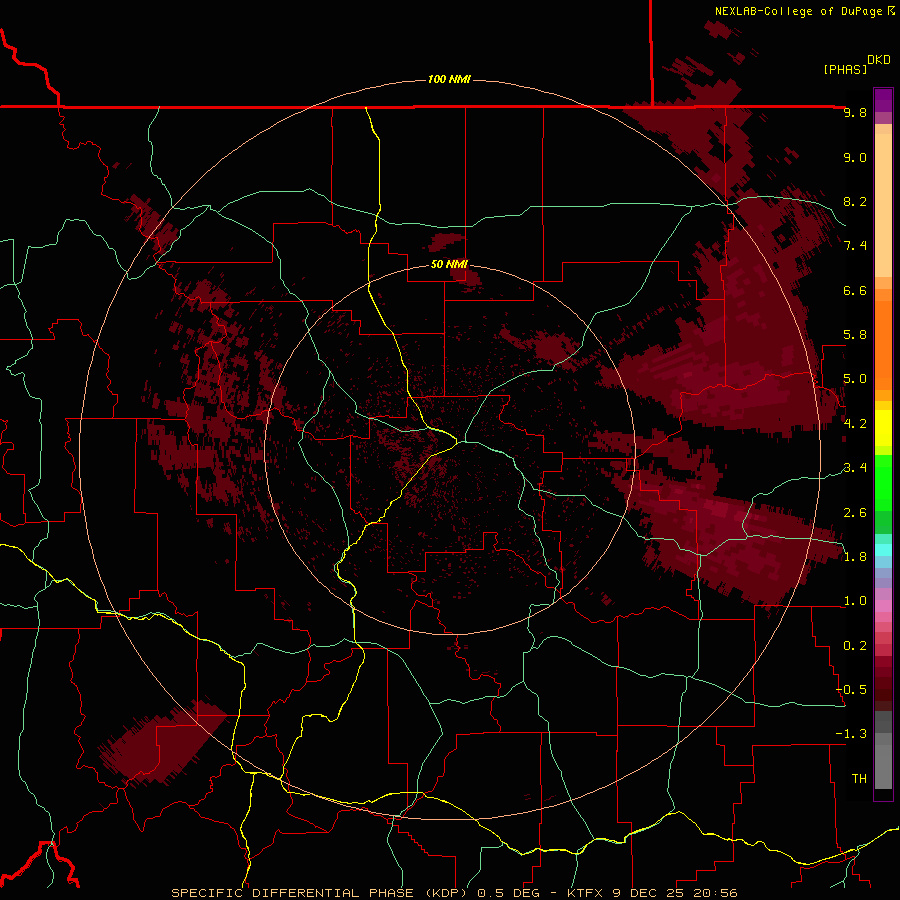
Task: Click the 6.6 legend value
Action: [855, 290]
